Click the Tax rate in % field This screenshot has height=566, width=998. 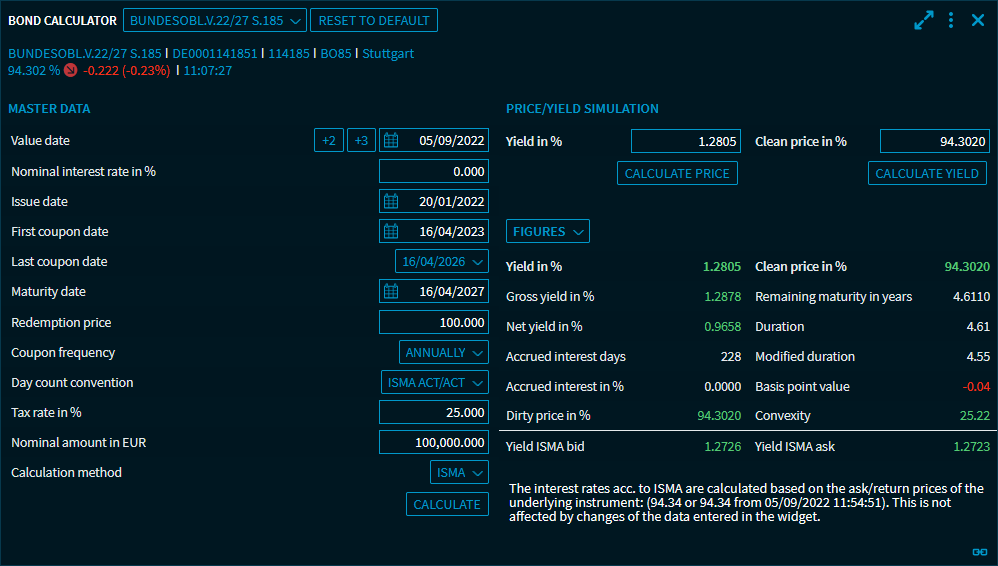[434, 413]
